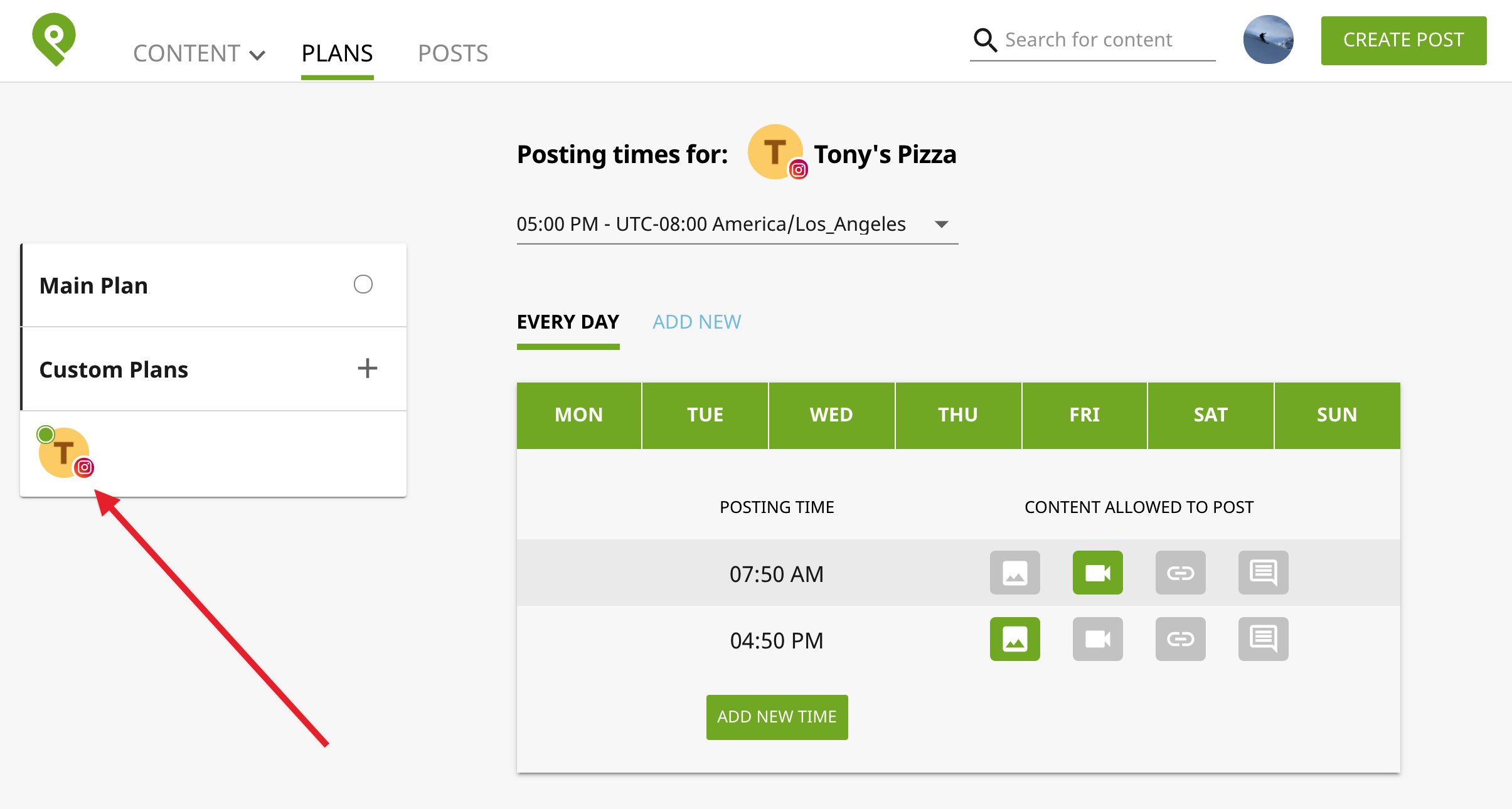Screen dimensions: 1512x809
Task: Select the EVERY DAY schedule tab
Action: pos(567,322)
